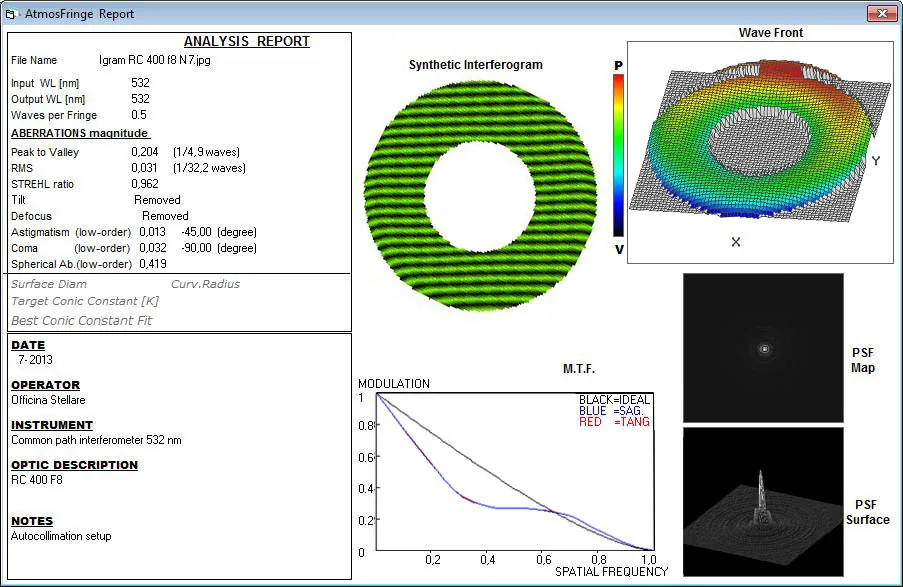The height and width of the screenshot is (587, 903).
Task: Click the 'PSF Map' label
Action: point(863,360)
